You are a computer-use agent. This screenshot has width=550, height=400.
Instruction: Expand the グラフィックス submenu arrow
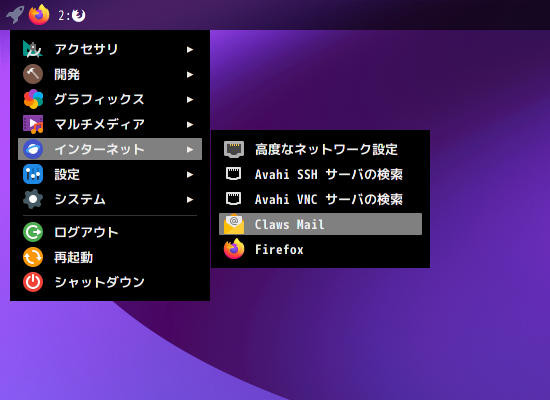click(x=190, y=100)
